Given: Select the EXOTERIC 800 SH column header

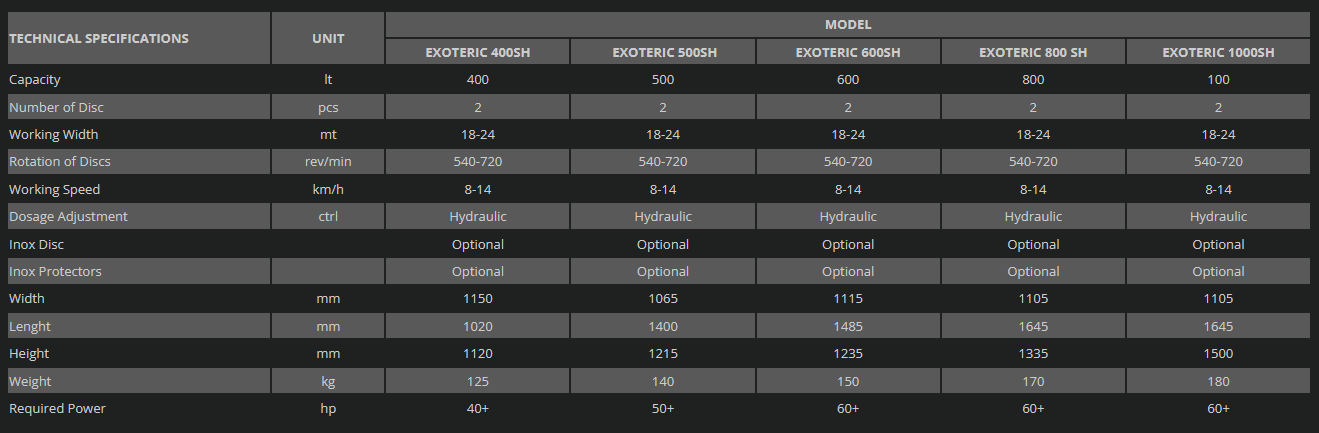Looking at the screenshot, I should pos(1033,52).
